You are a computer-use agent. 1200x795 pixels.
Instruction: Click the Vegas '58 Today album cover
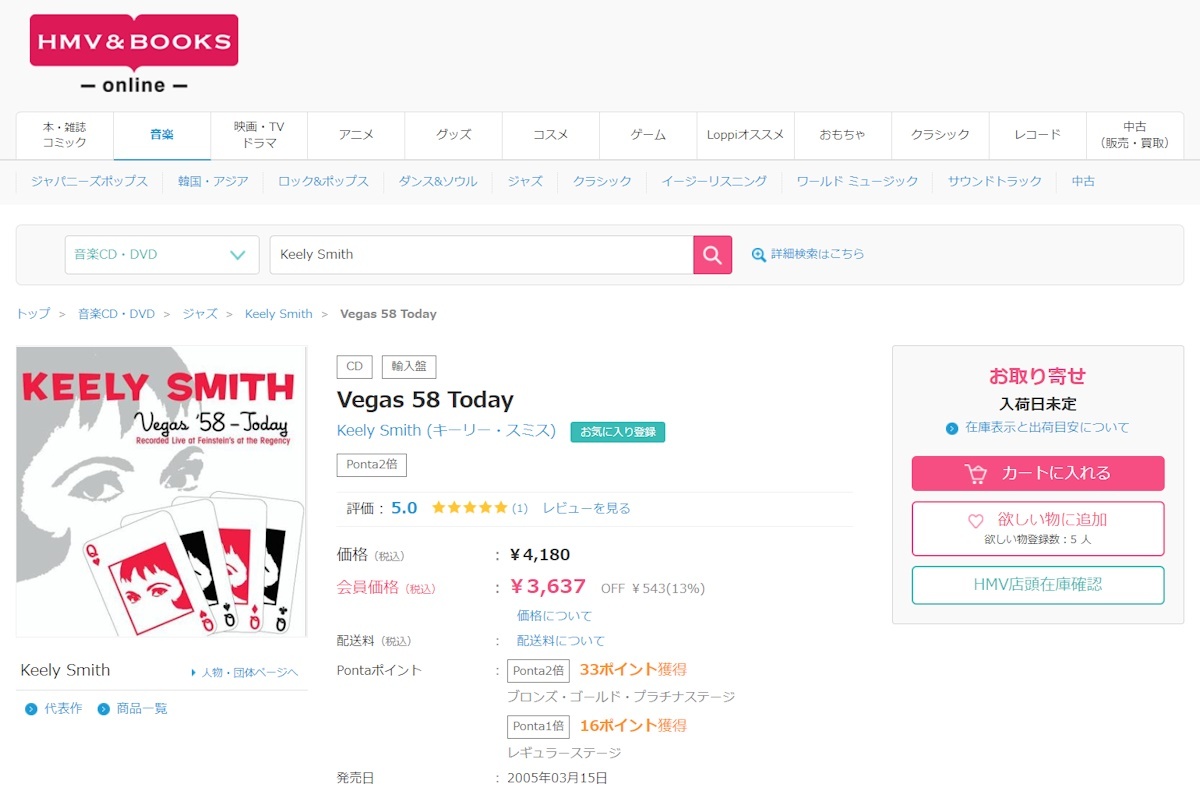pyautogui.click(x=161, y=491)
